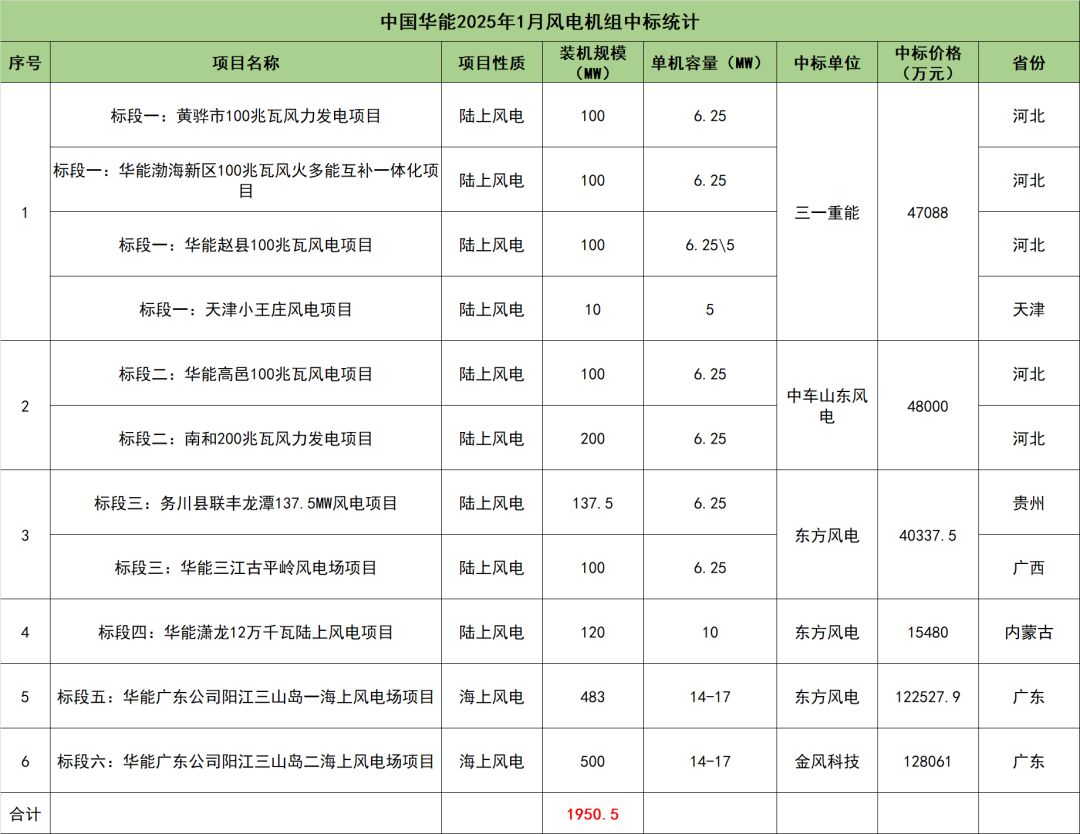Click the cell 标段三：华能三江古平岭风电场项目
Screen dimensions: 1080x834
click(246, 567)
